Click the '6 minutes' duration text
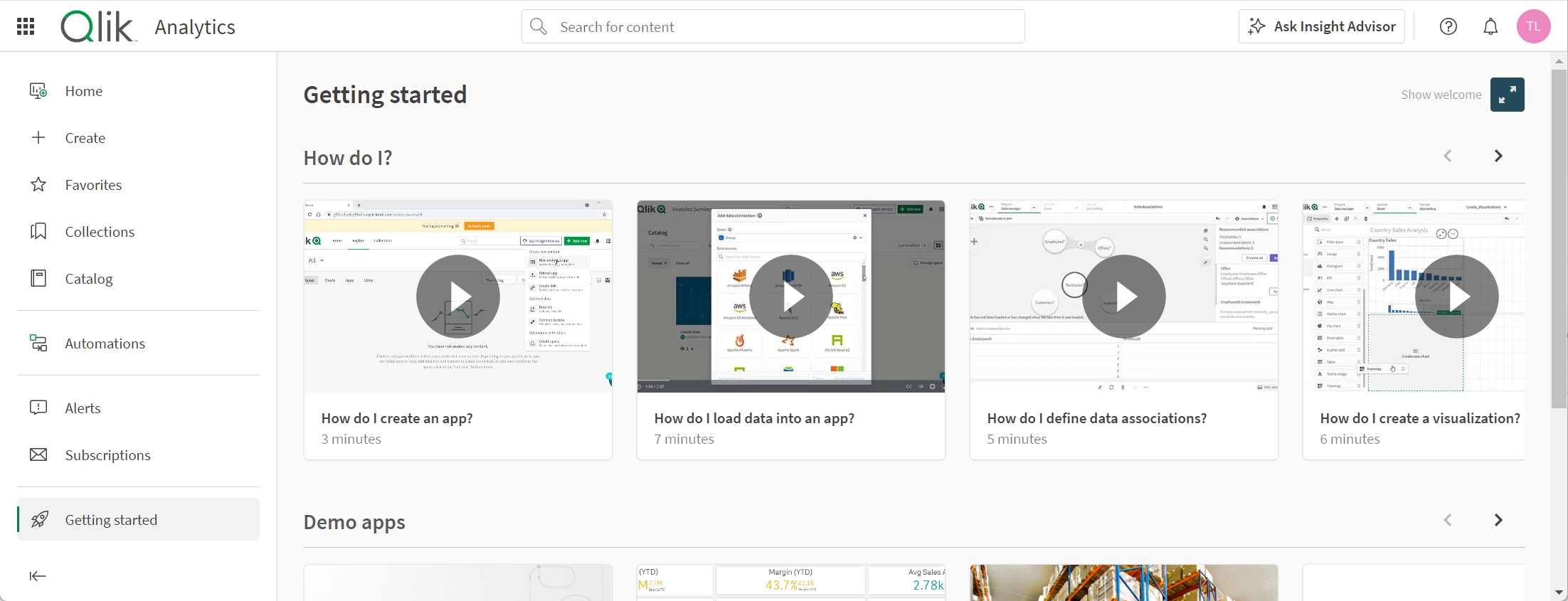 (x=1350, y=439)
